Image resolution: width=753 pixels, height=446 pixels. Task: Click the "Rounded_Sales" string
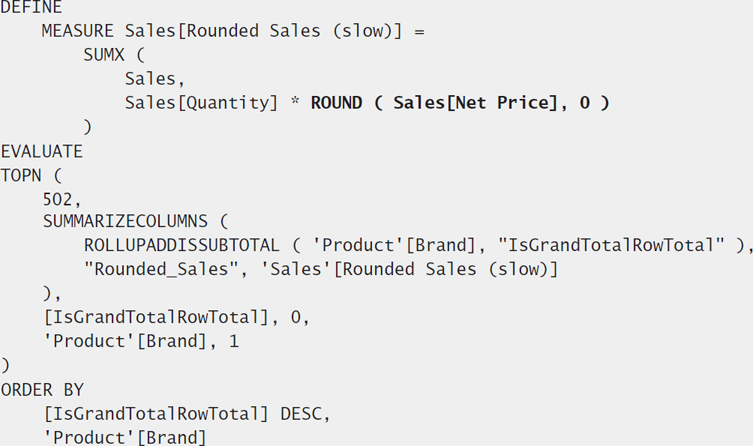[x=160, y=269]
